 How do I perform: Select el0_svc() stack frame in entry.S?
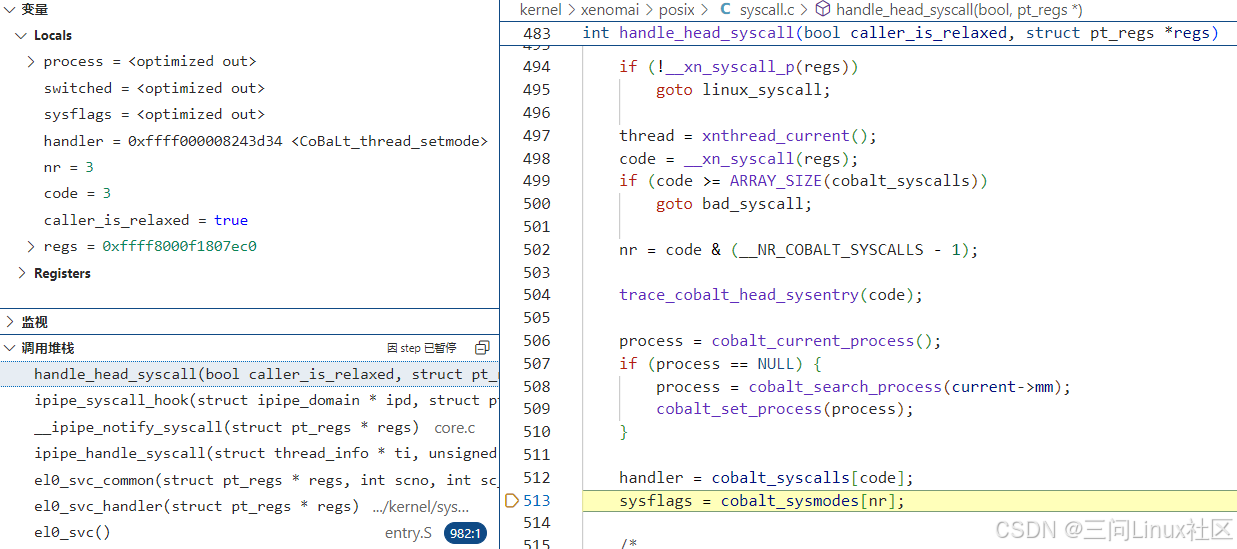249,533
